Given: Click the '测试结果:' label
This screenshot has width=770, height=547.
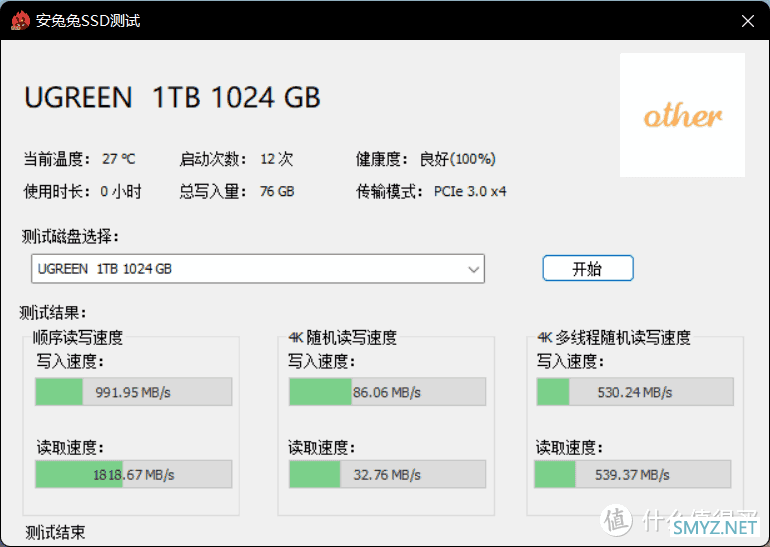Looking at the screenshot, I should click(x=53, y=312).
